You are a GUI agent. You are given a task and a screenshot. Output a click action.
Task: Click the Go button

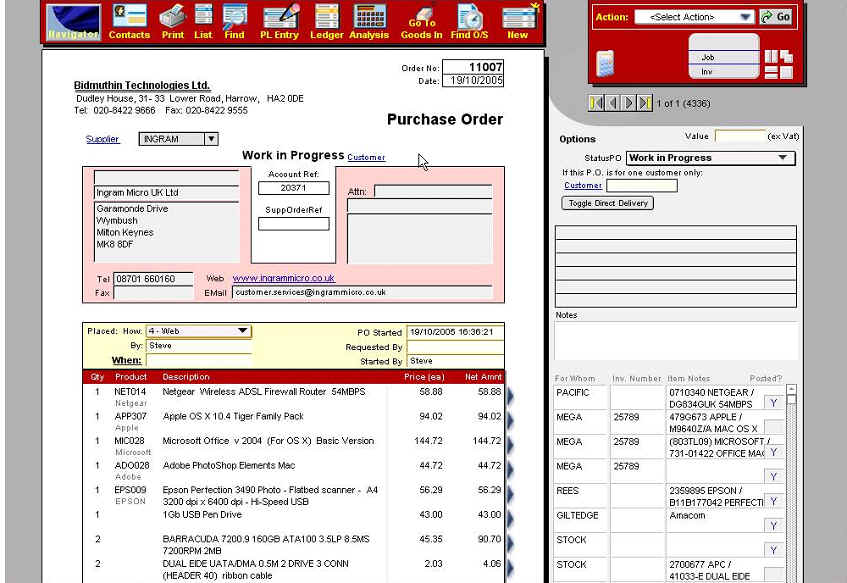pos(776,17)
